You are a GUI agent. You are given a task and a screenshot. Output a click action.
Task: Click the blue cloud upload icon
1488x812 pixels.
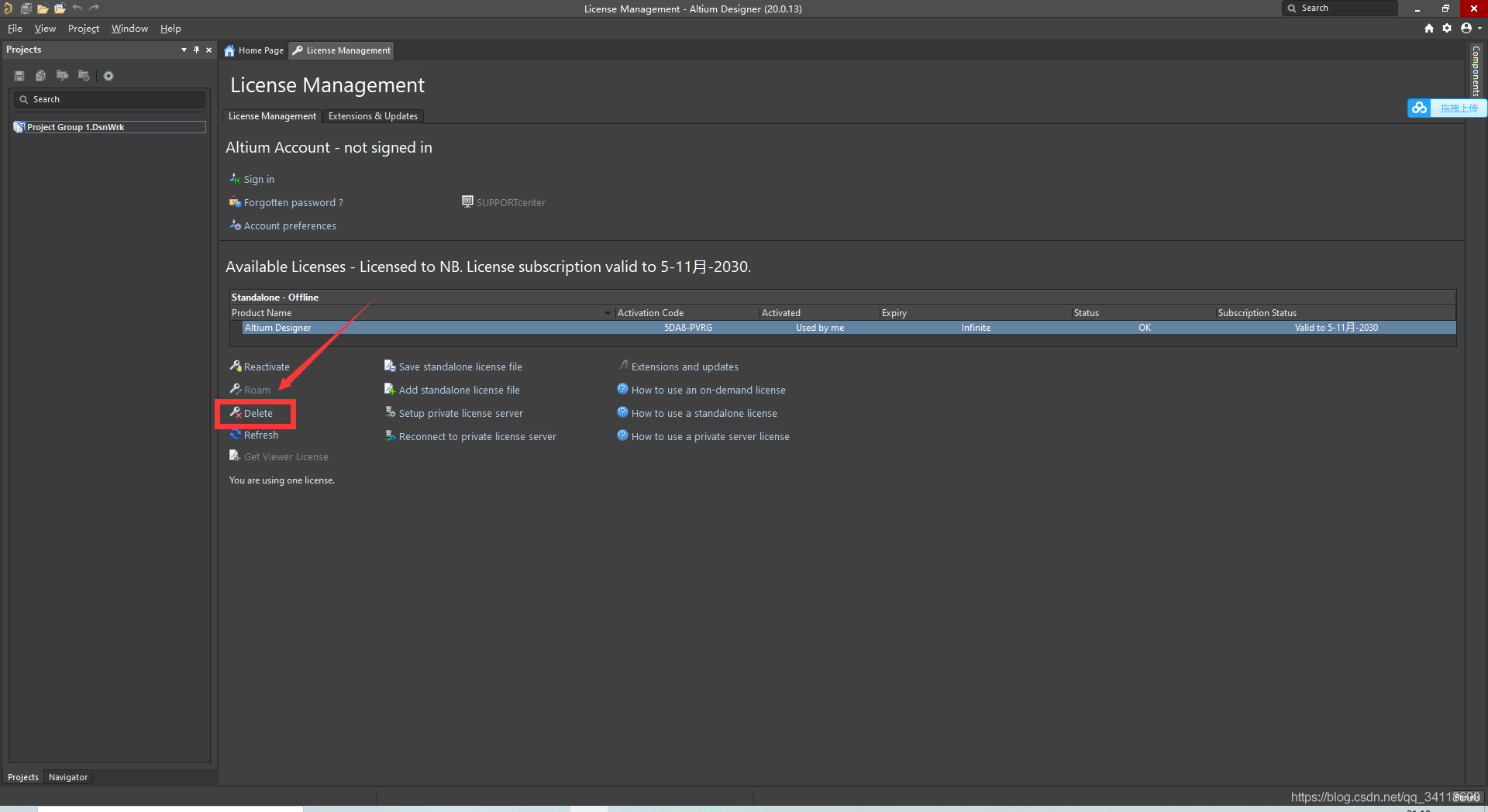1419,108
